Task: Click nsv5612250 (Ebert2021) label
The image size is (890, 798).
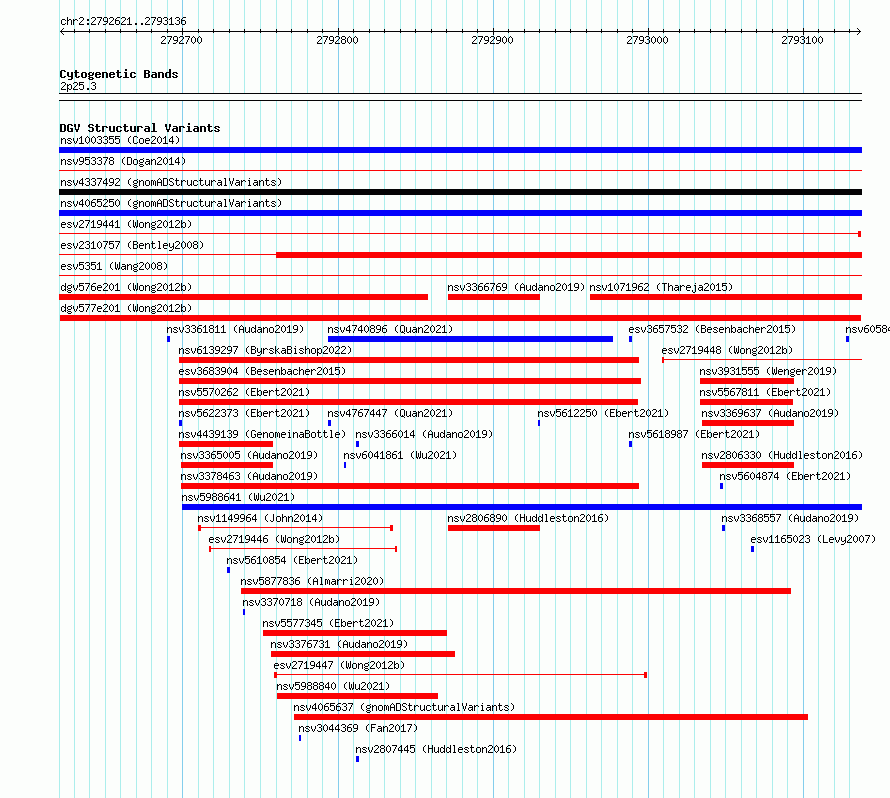Action: pos(603,413)
